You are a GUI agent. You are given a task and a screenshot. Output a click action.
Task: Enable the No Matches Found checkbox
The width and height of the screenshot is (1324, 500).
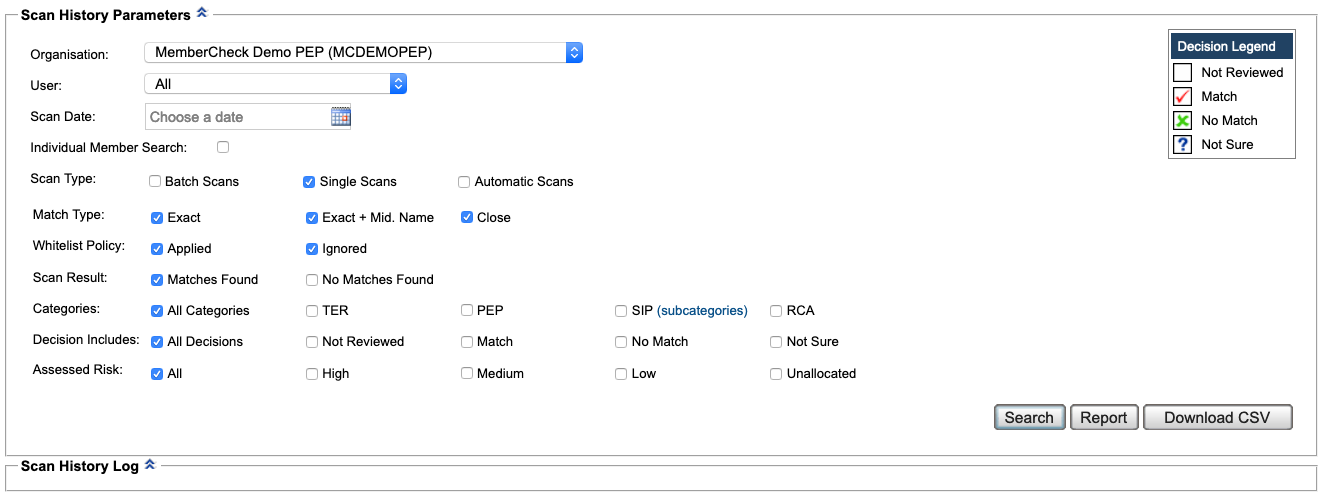[x=312, y=280]
